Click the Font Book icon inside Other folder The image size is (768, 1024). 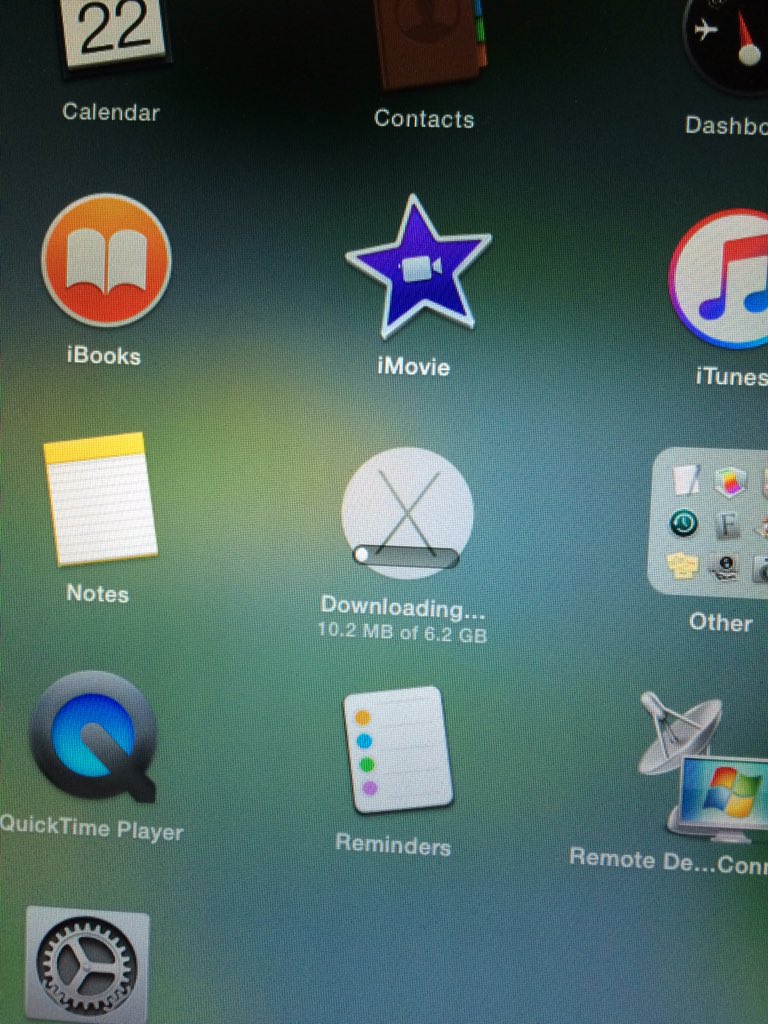pyautogui.click(x=726, y=525)
